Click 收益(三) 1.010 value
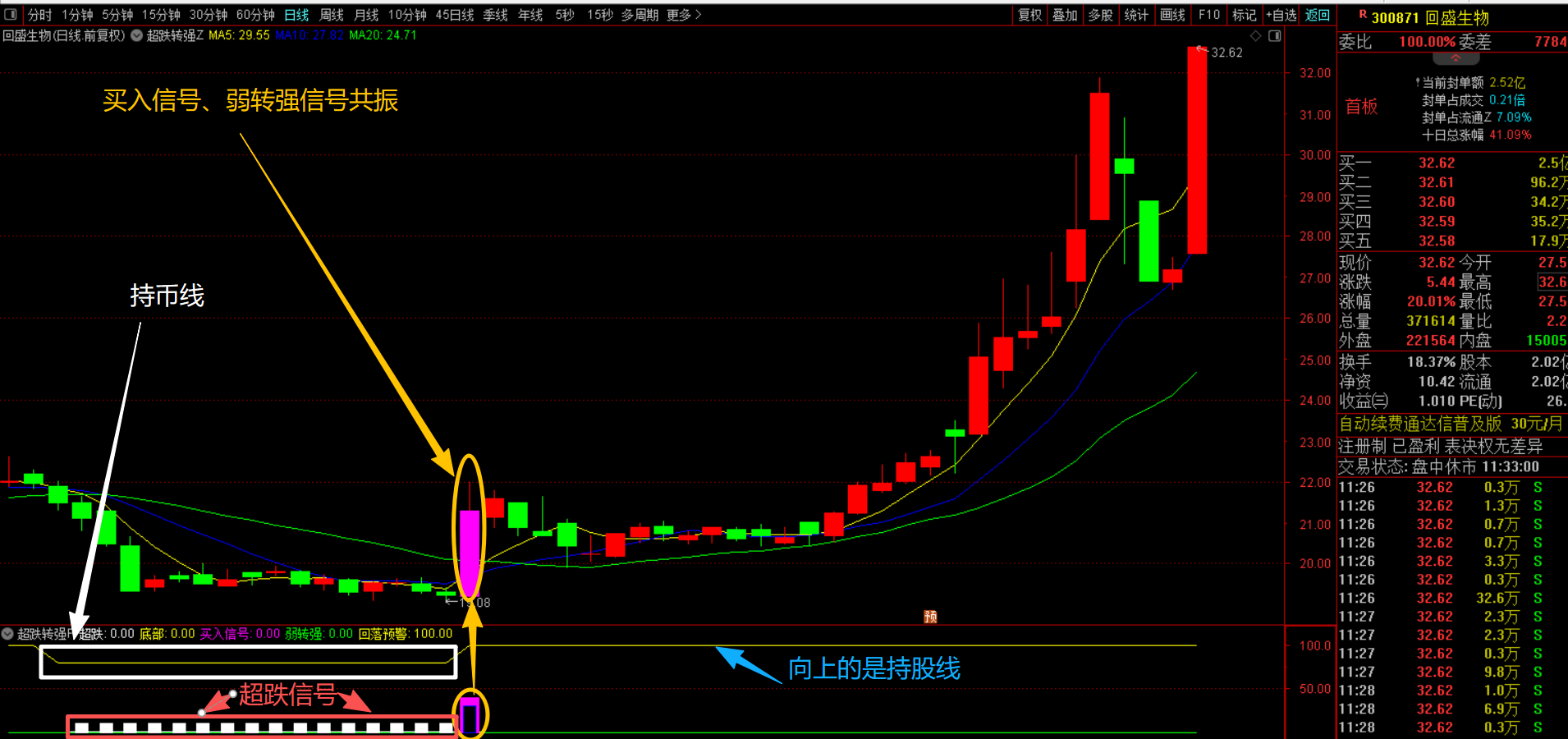The width and height of the screenshot is (1568, 739). click(x=1437, y=402)
